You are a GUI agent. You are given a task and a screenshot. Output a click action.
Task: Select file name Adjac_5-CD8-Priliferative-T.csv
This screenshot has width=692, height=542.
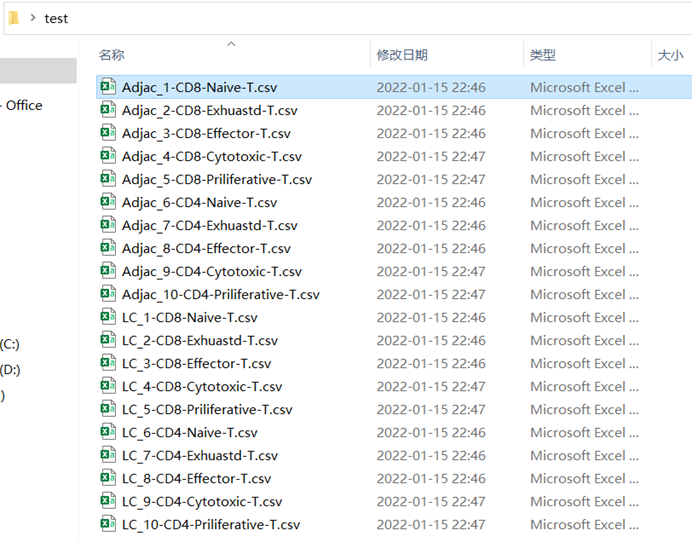tap(217, 179)
